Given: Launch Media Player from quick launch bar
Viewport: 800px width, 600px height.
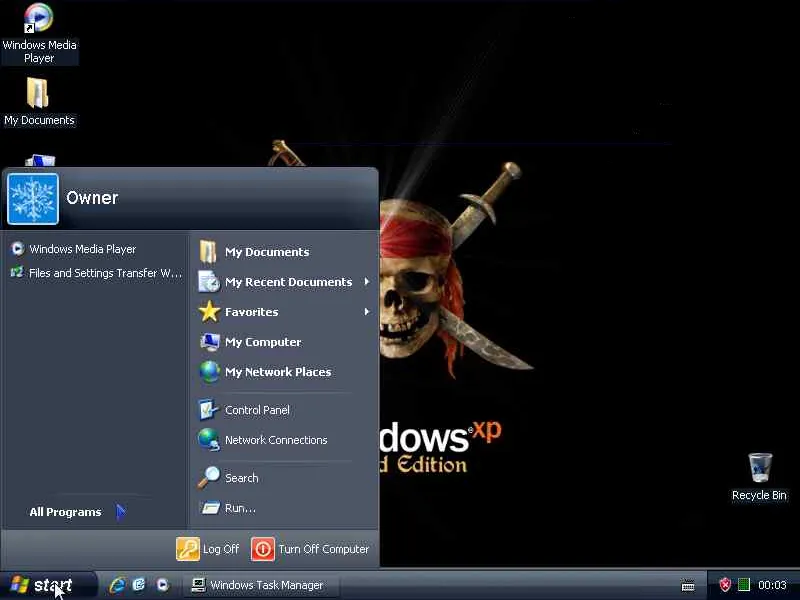Looking at the screenshot, I should coord(162,585).
